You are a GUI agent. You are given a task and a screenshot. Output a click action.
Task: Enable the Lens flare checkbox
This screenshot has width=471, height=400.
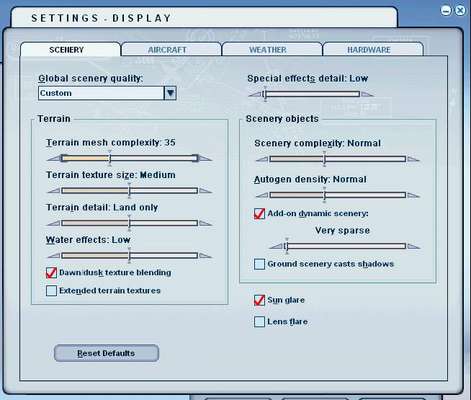(x=259, y=322)
